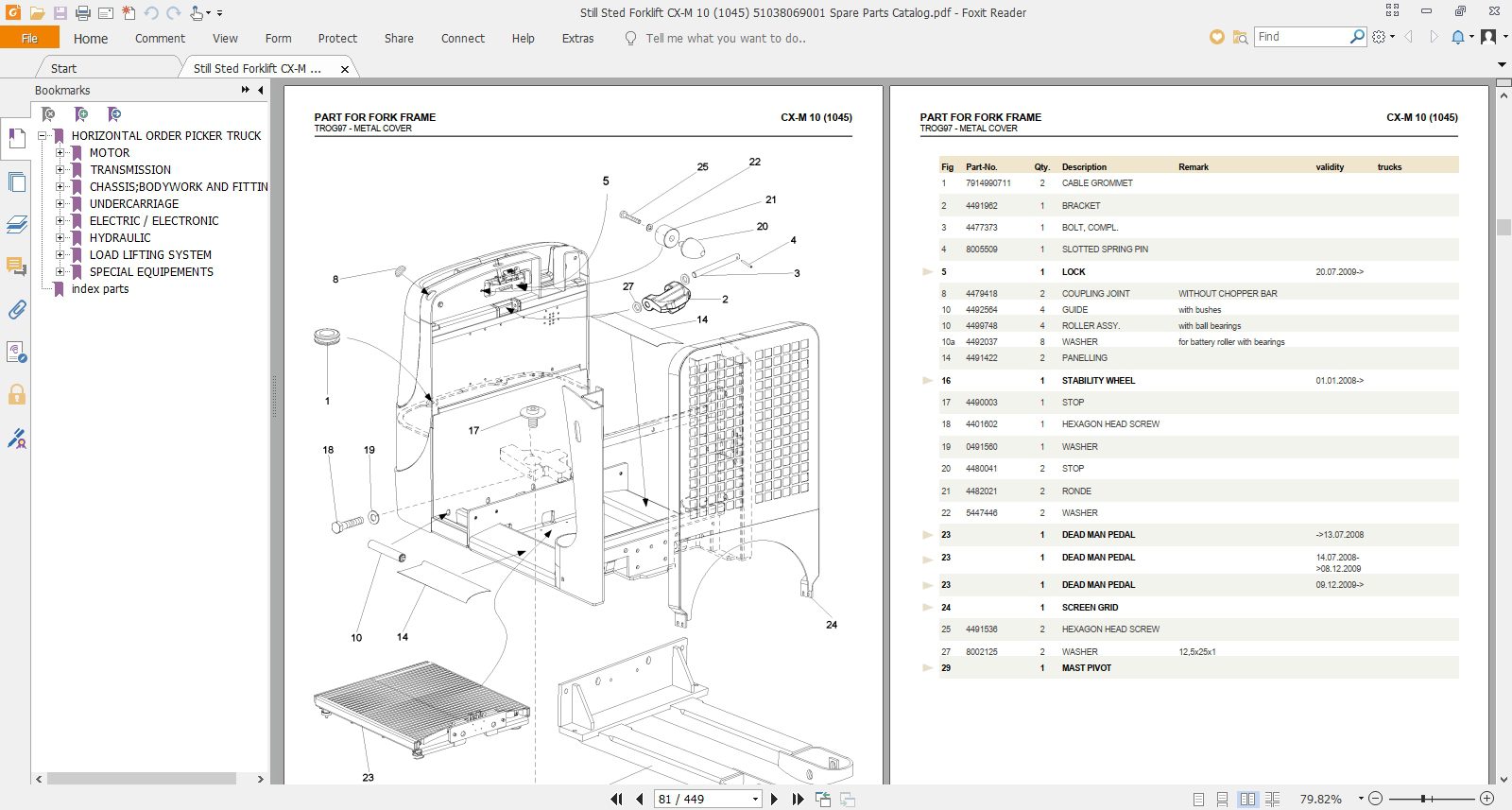Open the Share ribbon tab
Image resolution: width=1512 pixels, height=810 pixels.
click(399, 39)
